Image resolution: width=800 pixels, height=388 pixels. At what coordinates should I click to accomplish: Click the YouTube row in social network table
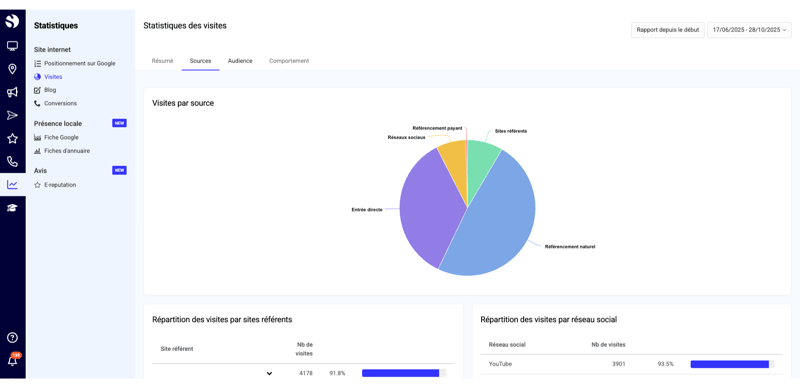tap(631, 364)
